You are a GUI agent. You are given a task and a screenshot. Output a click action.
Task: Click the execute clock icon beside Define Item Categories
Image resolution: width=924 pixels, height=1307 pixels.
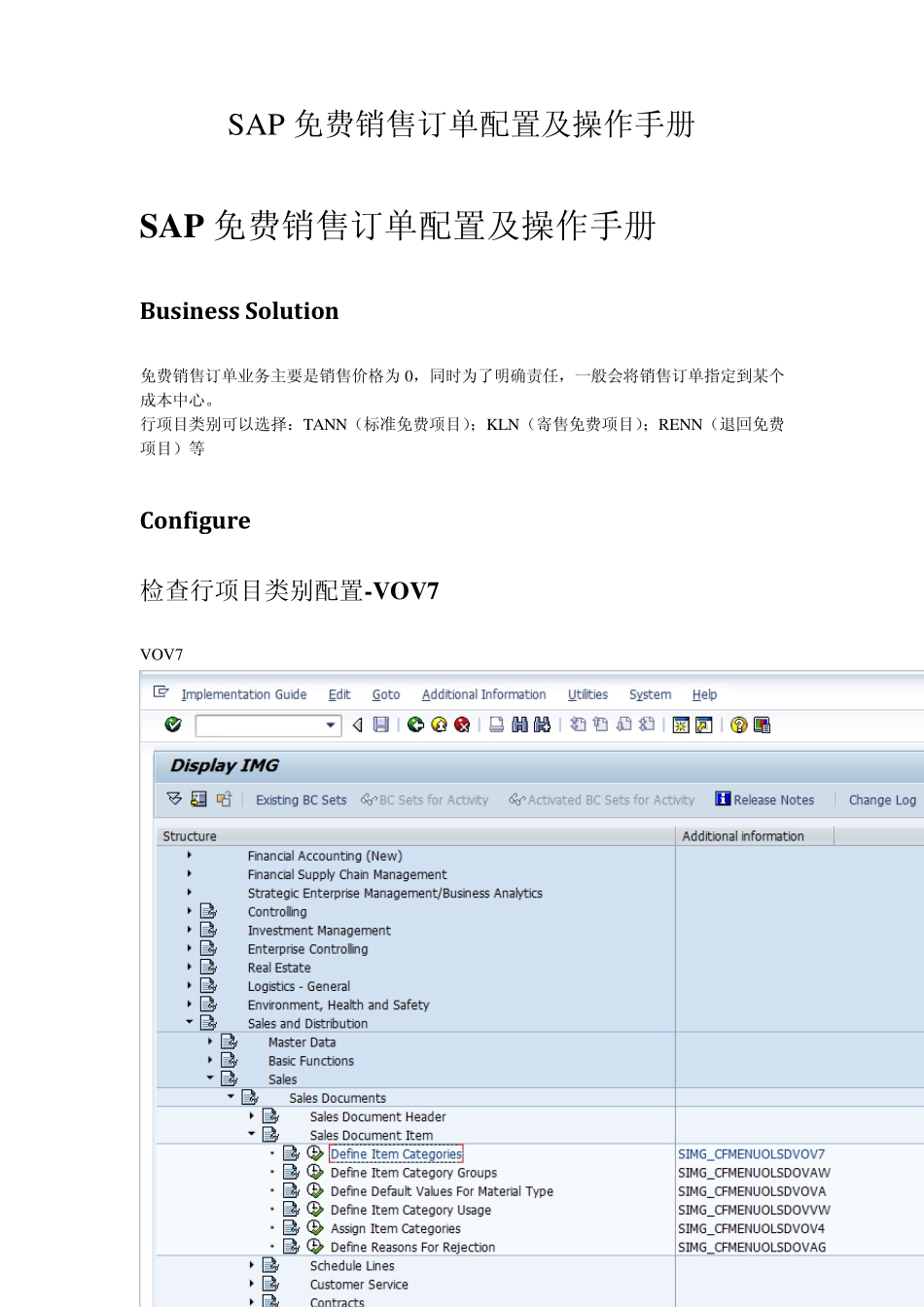[315, 1152]
